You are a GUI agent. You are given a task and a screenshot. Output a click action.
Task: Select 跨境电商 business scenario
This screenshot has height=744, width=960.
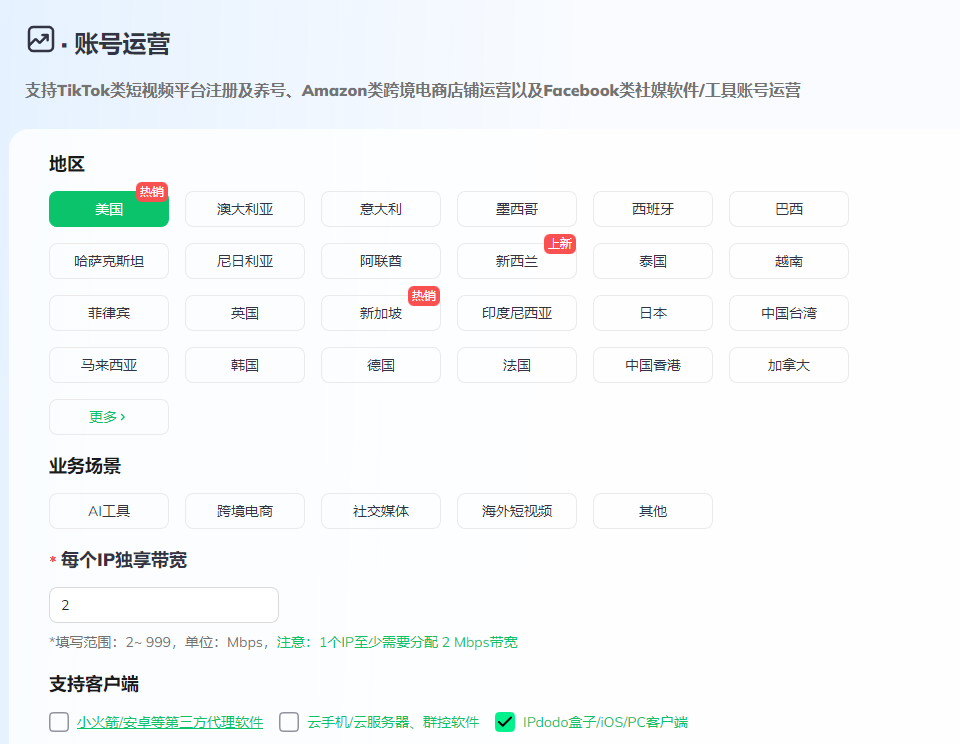click(x=245, y=511)
